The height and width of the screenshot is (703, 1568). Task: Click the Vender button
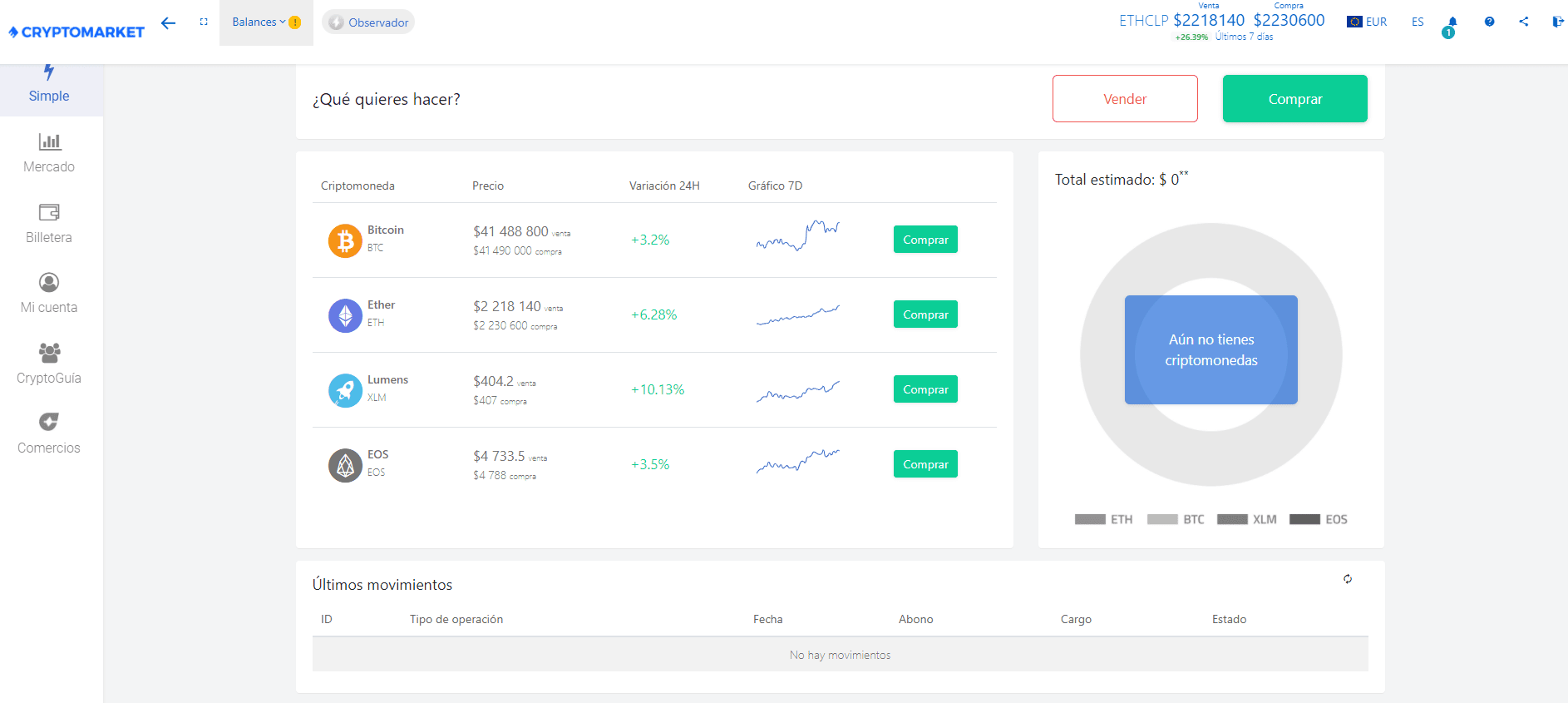[1125, 99]
